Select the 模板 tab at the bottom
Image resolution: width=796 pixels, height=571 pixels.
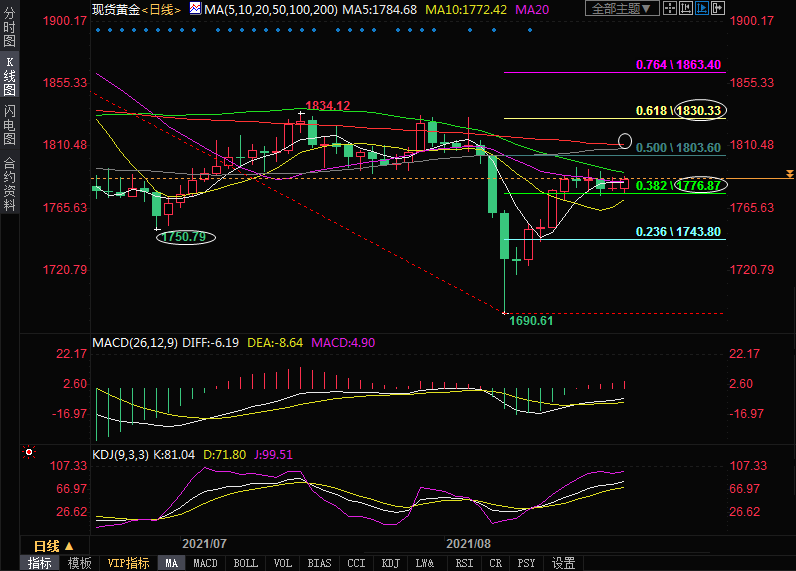point(79,563)
